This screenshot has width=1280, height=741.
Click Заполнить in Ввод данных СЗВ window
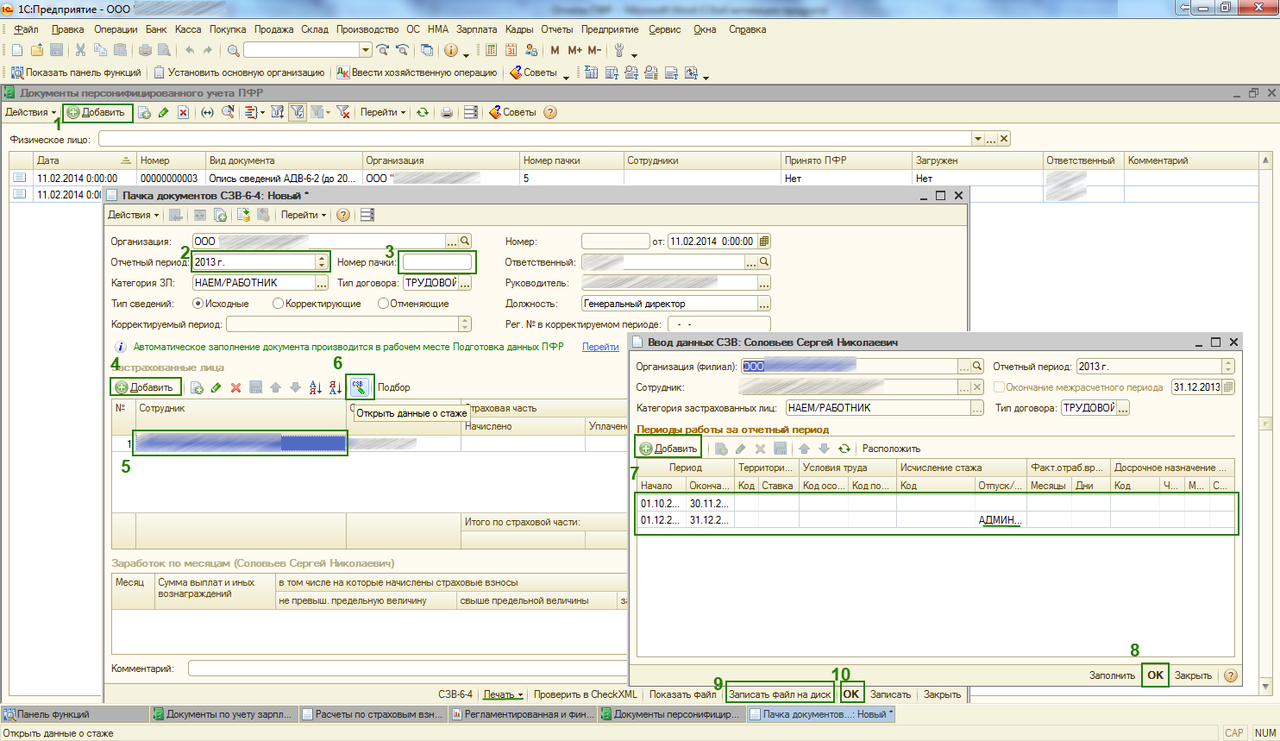pos(1112,675)
